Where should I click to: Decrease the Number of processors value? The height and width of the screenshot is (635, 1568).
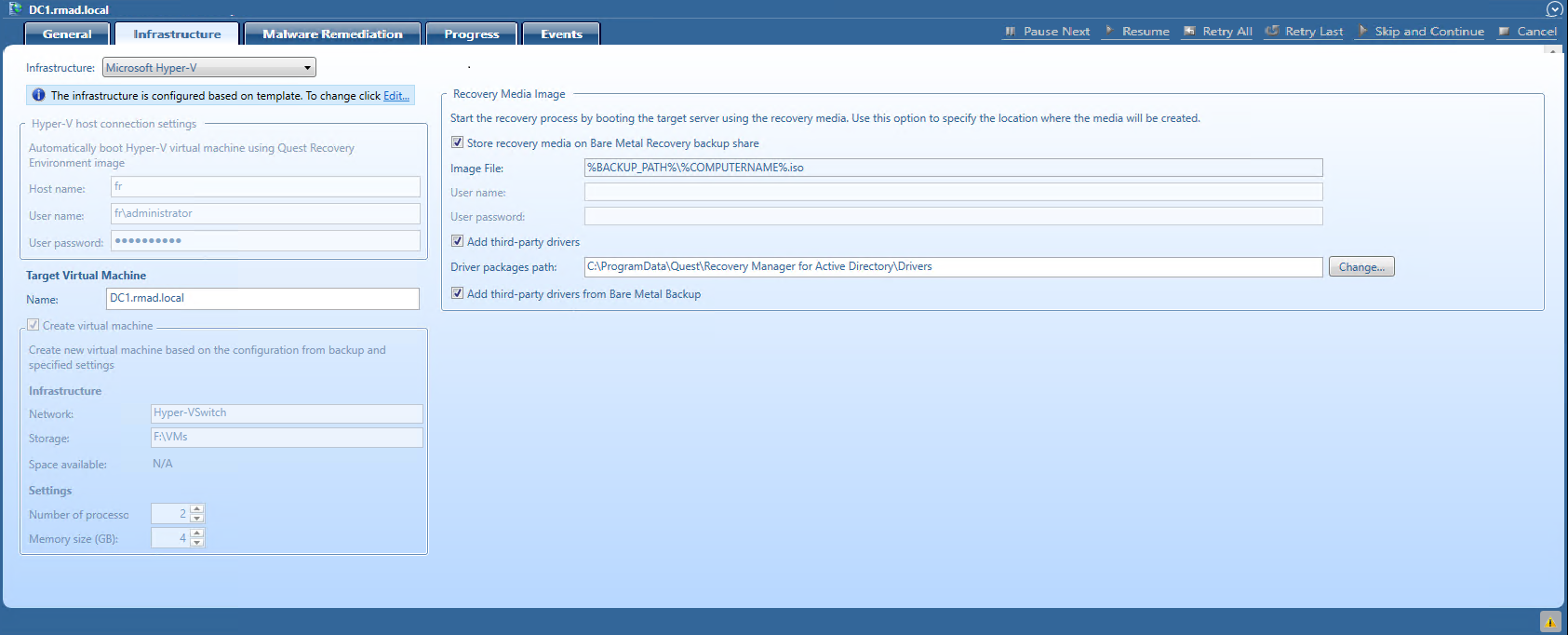click(x=196, y=518)
